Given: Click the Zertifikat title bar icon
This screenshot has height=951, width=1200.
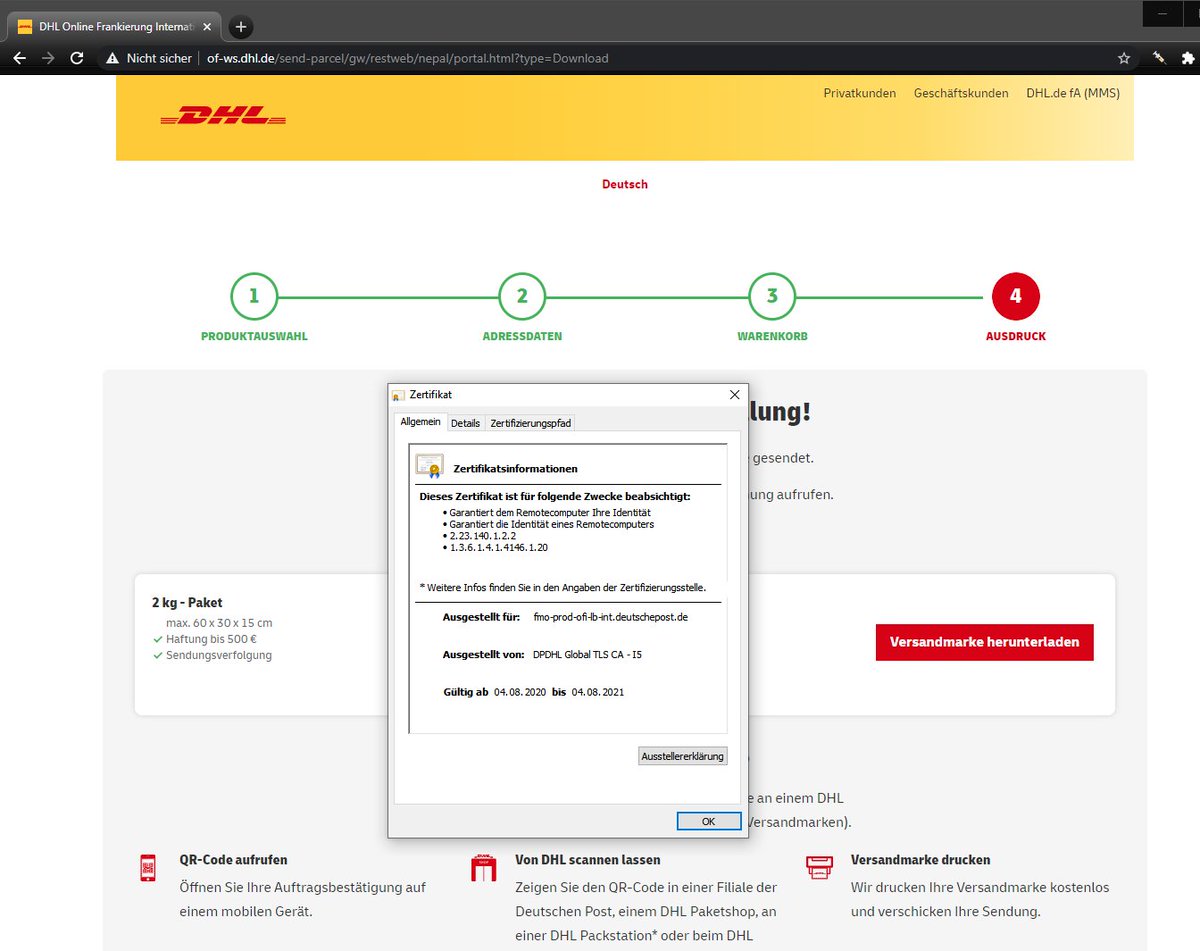Looking at the screenshot, I should point(398,396).
